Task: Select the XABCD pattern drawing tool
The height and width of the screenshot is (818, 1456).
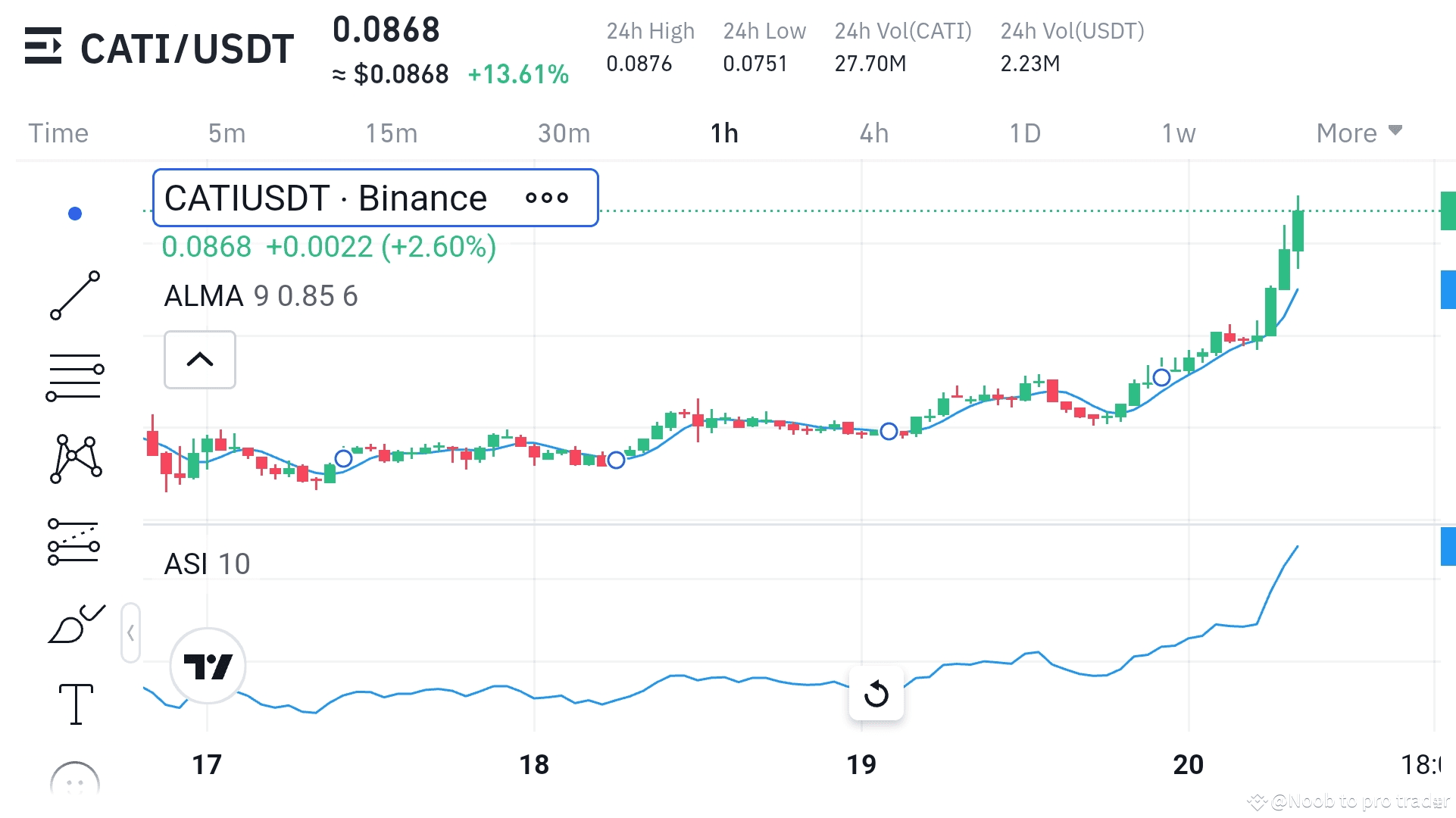Action: click(75, 458)
